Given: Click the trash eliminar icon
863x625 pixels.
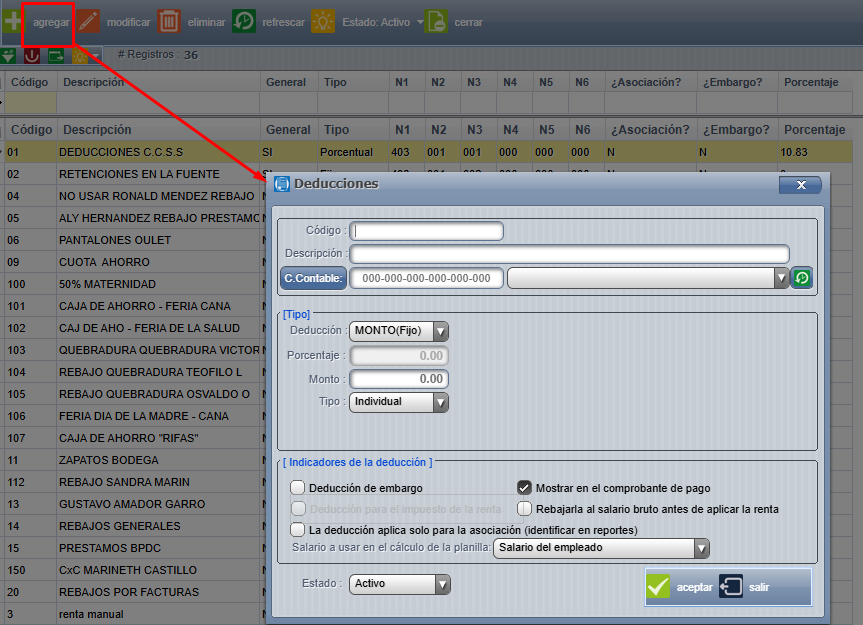Looking at the screenshot, I should (169, 22).
